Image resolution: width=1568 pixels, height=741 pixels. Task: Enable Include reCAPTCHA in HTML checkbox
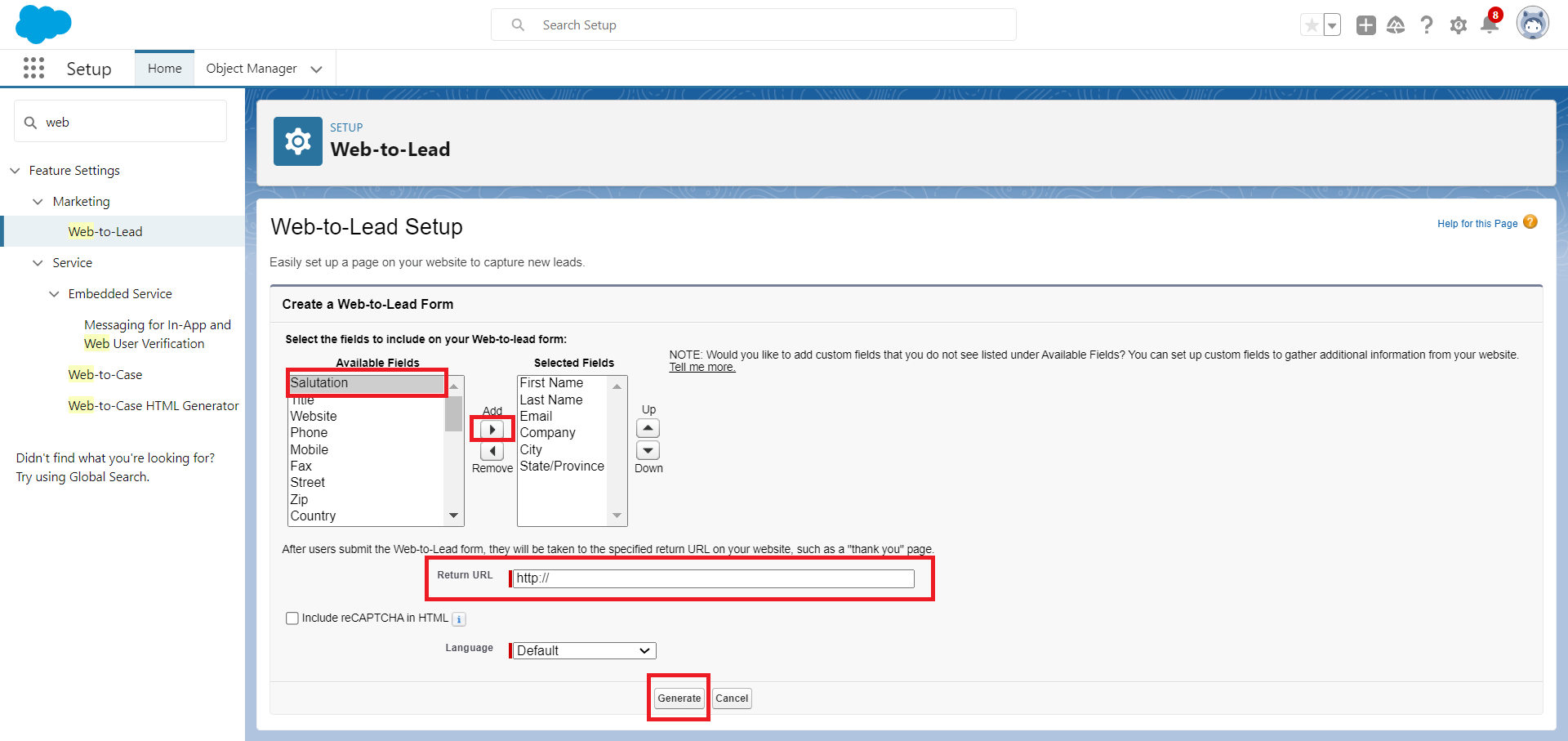[292, 618]
